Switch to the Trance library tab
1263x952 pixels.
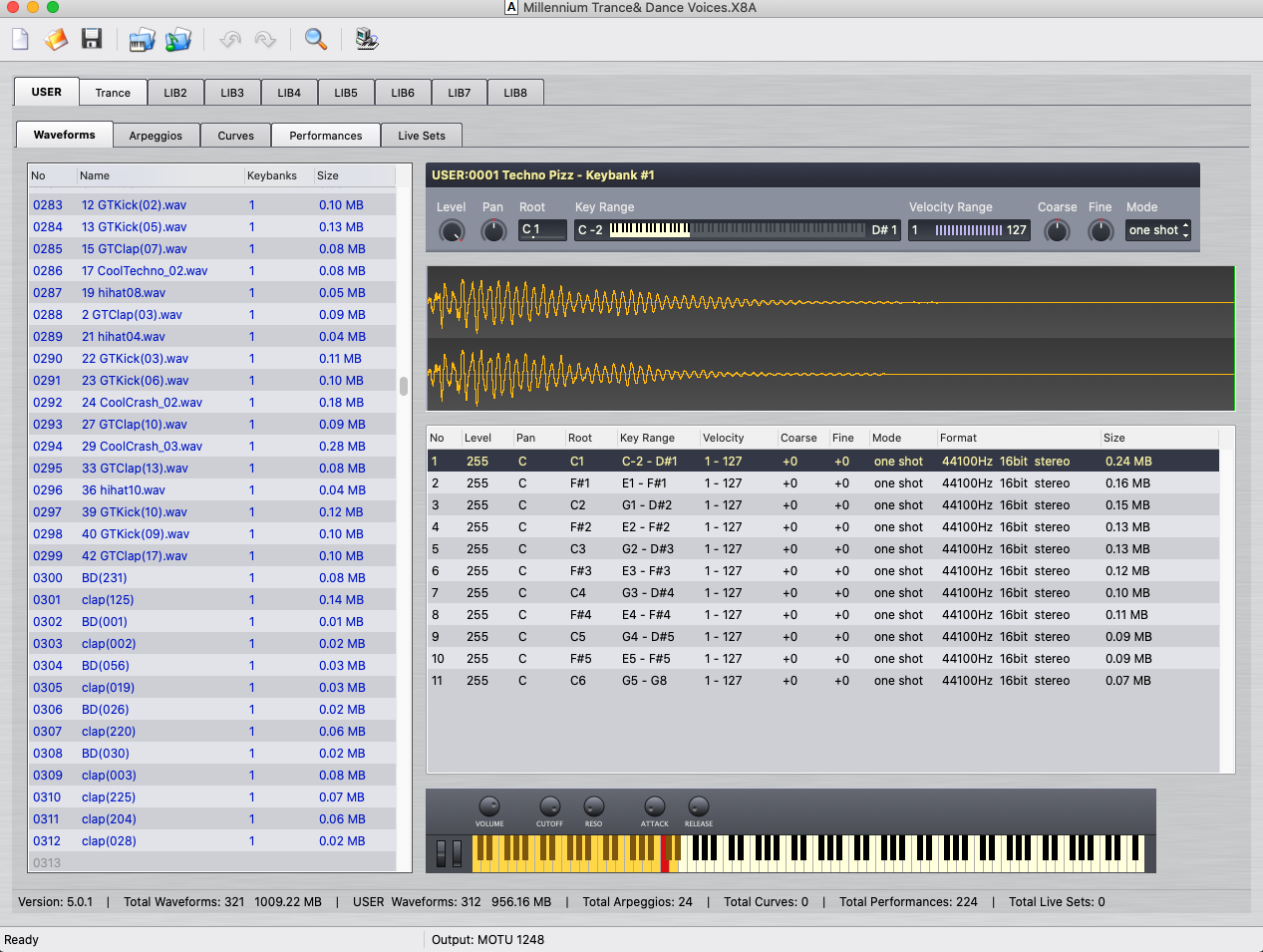point(113,93)
